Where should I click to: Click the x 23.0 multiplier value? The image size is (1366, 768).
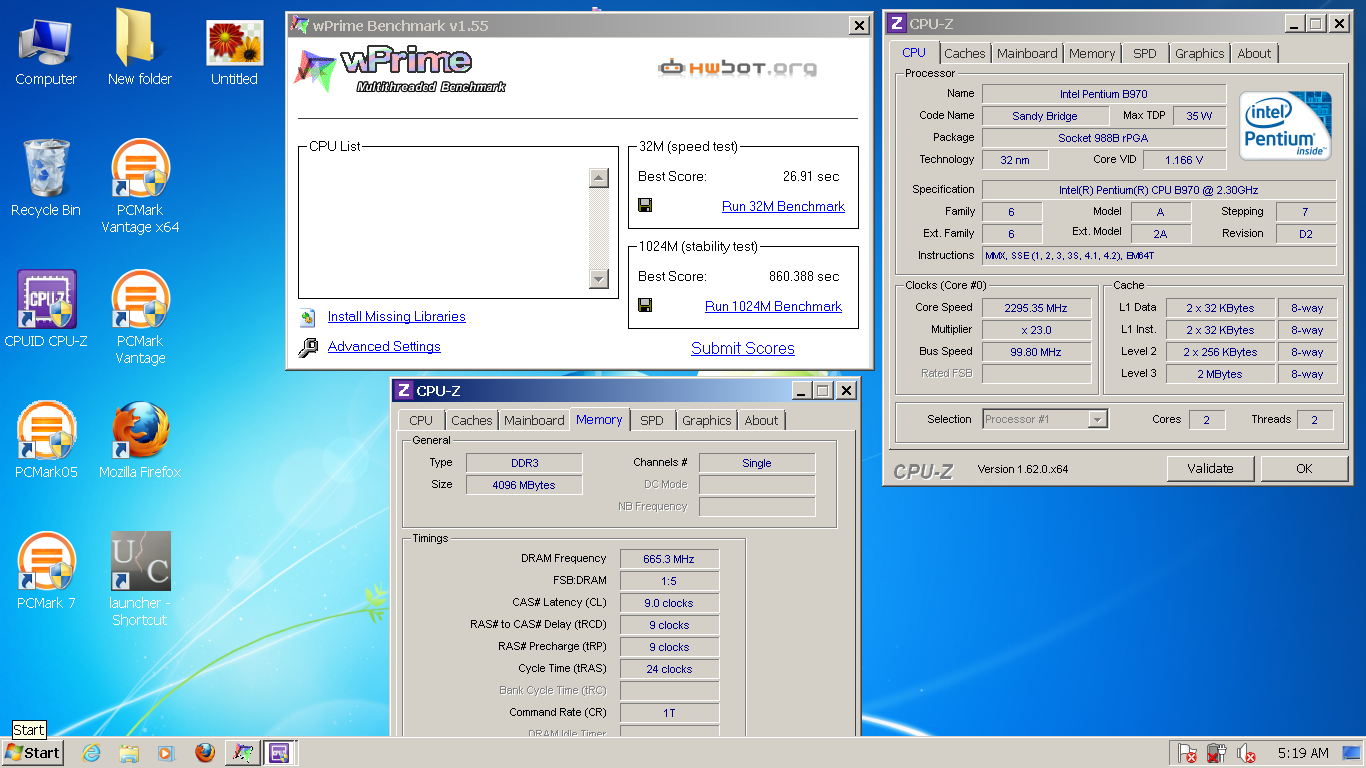(x=1036, y=330)
